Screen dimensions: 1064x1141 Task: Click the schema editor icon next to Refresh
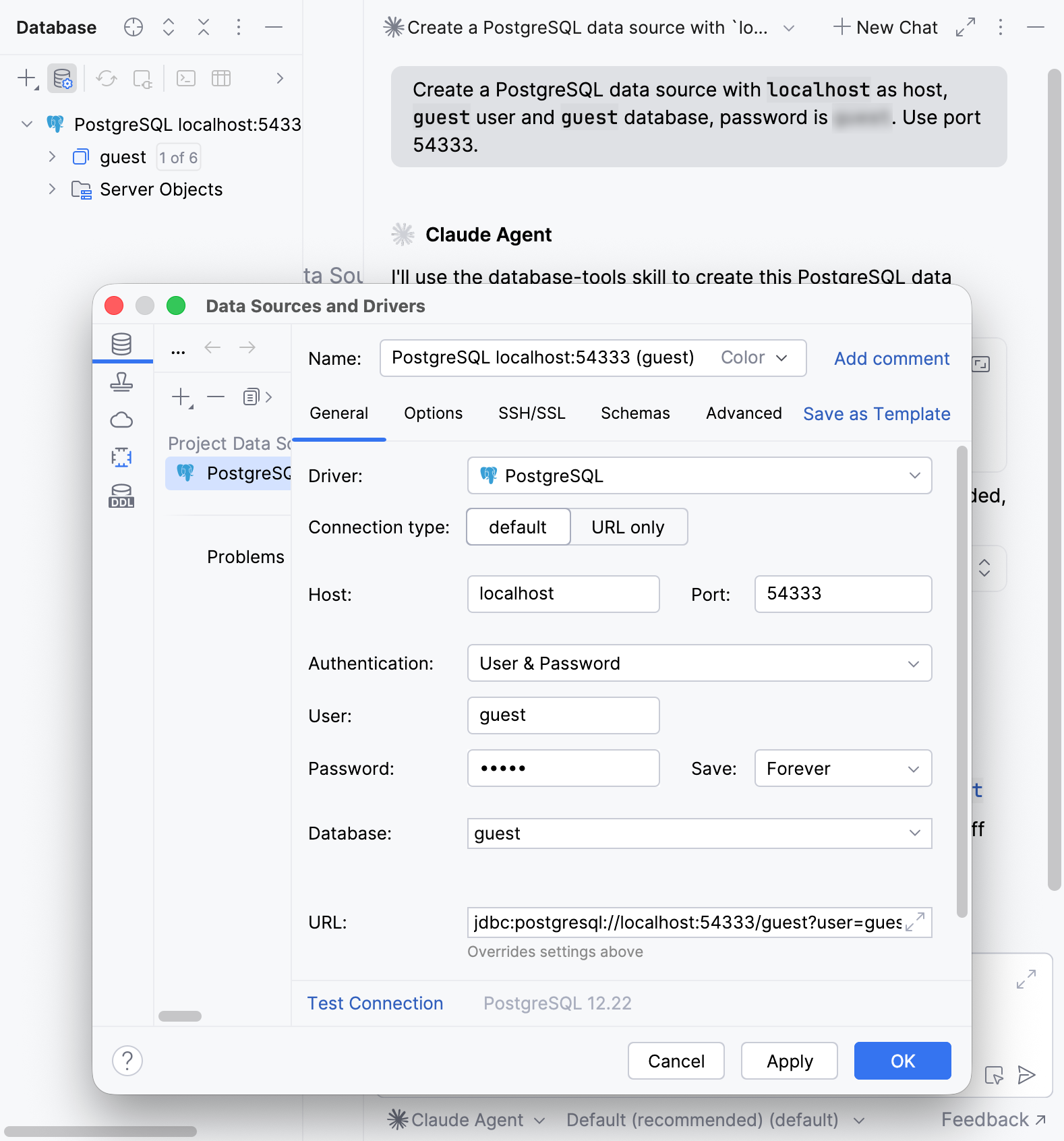(142, 78)
